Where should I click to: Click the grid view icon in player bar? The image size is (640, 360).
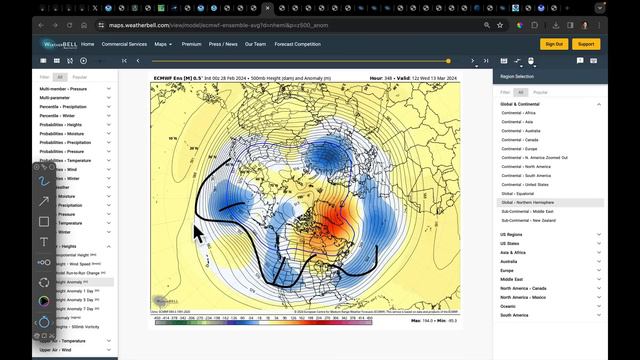tap(57, 61)
